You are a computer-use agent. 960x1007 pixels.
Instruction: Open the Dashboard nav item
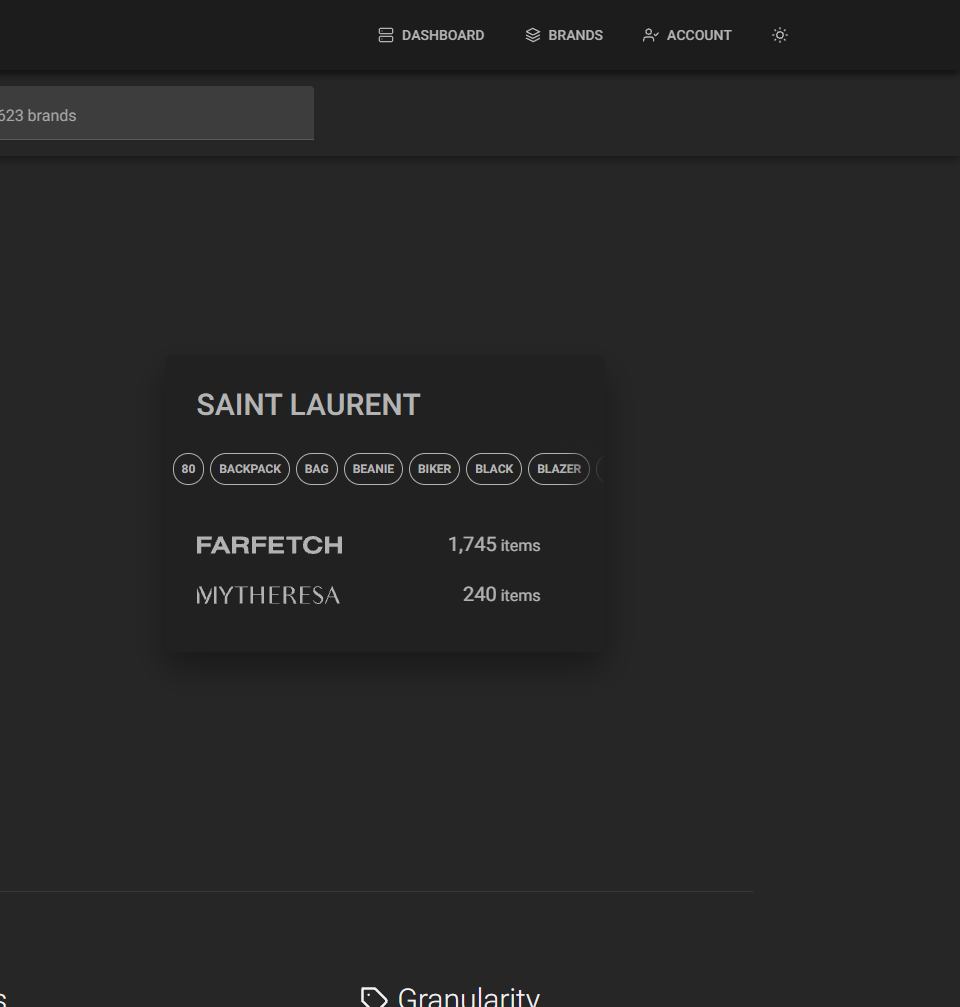(x=431, y=35)
